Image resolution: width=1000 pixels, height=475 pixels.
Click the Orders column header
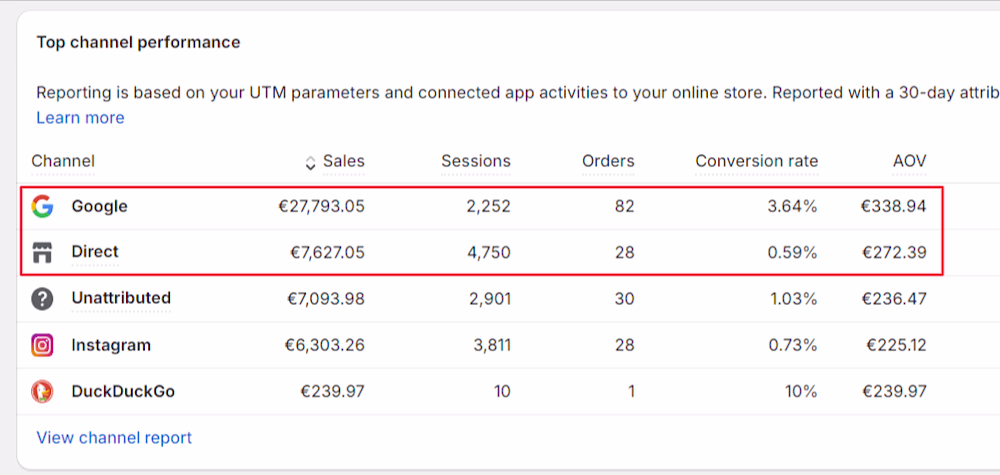608,161
